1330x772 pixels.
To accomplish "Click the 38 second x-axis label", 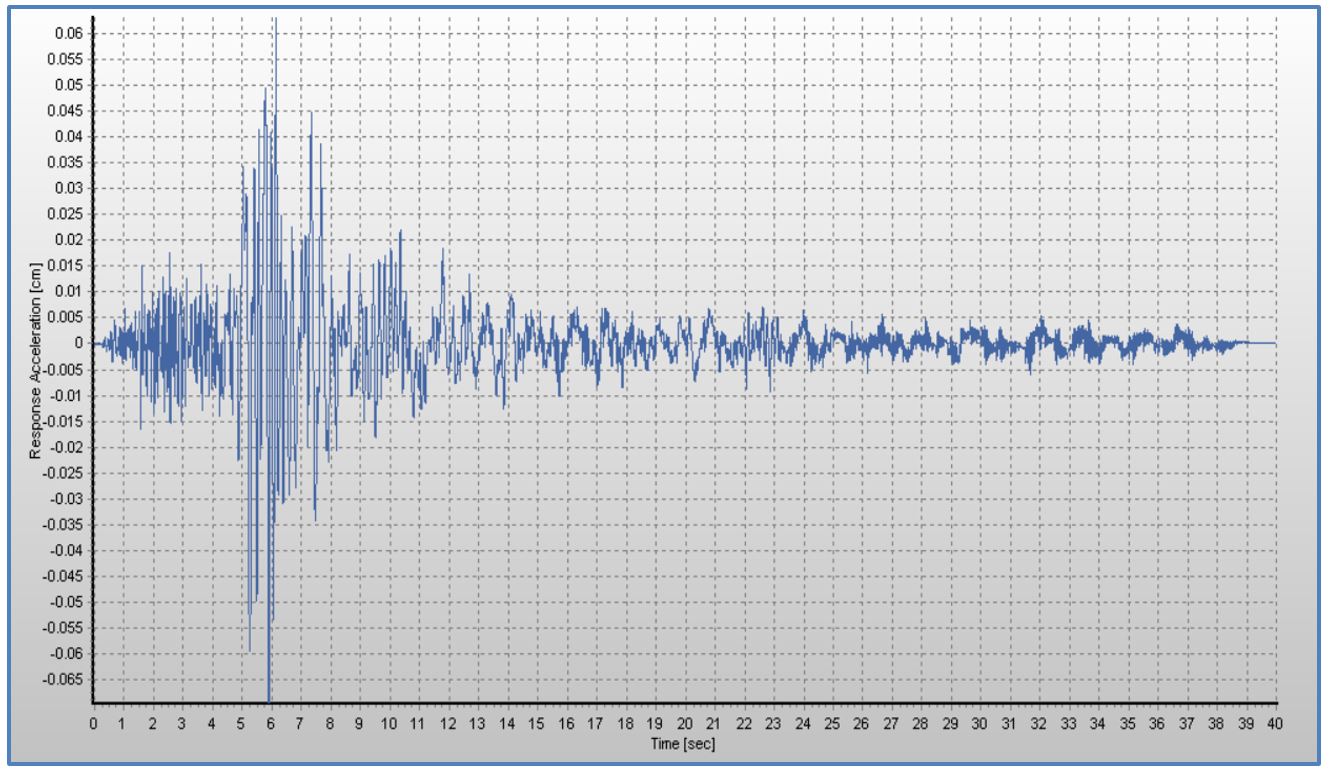I will click(1216, 723).
